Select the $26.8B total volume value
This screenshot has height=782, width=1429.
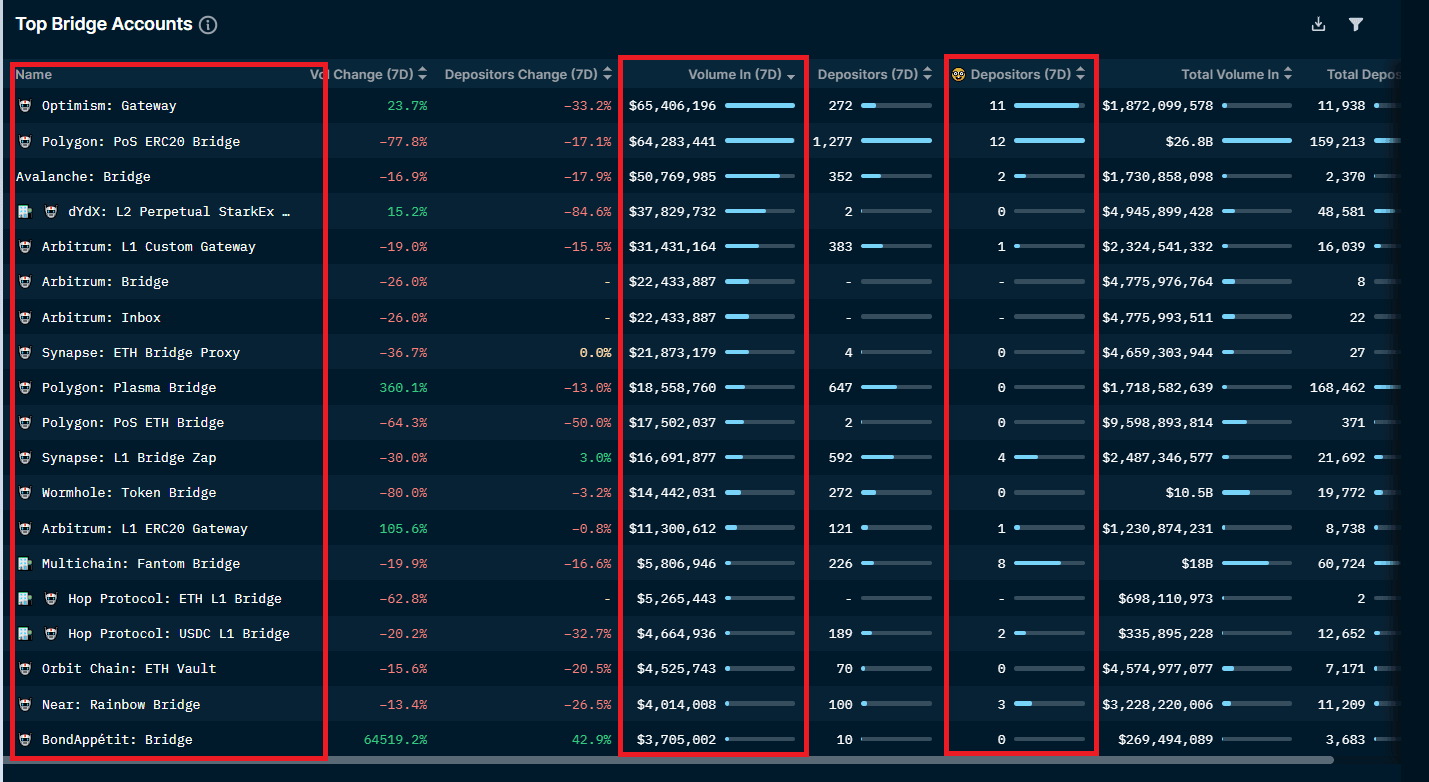pos(1189,142)
